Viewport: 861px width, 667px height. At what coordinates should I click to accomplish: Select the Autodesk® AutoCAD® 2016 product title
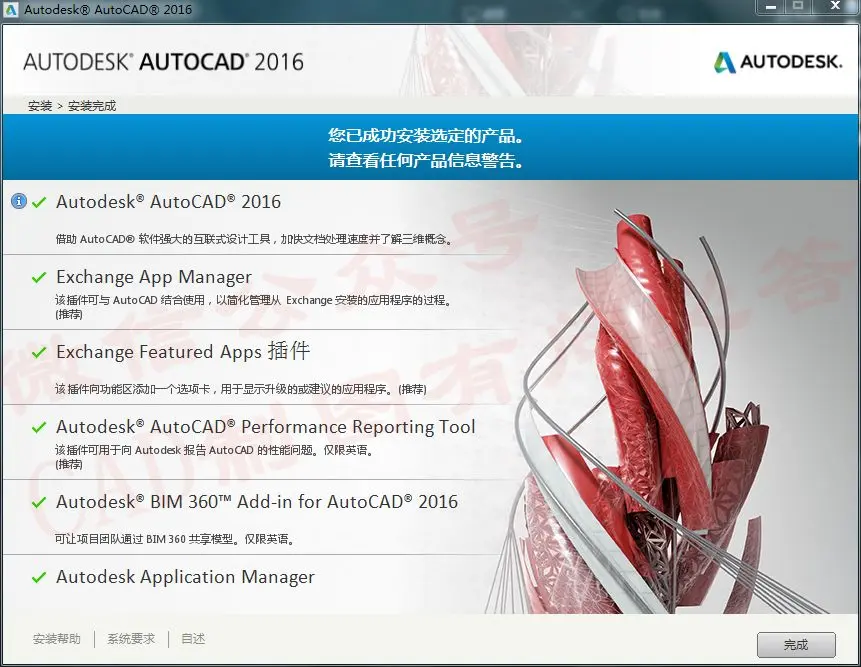click(169, 201)
